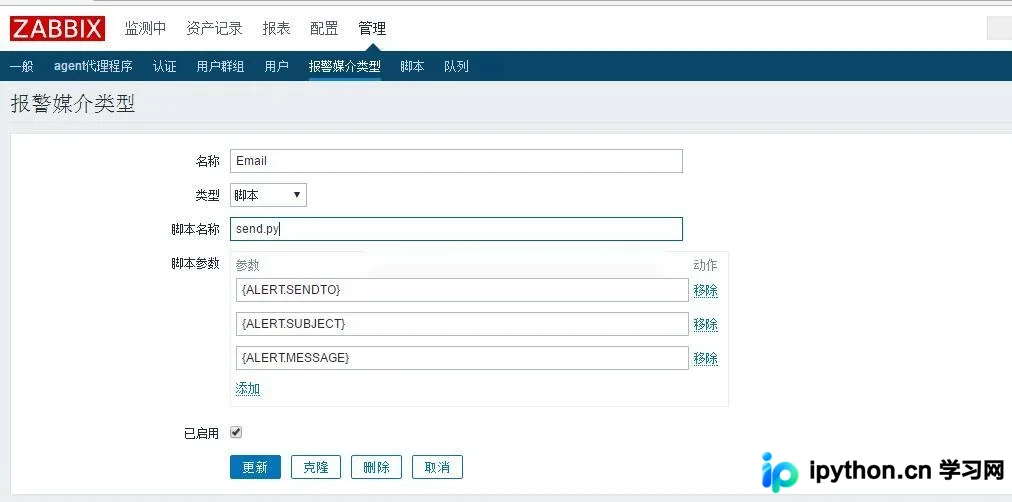Viewport: 1012px width, 502px height.
Task: Go to the 队列 submenu
Action: point(456,66)
